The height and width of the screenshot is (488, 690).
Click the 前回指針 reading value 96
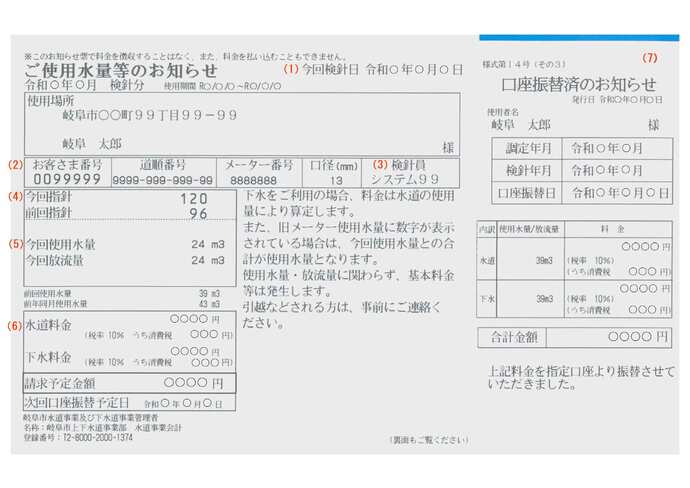coord(198,214)
